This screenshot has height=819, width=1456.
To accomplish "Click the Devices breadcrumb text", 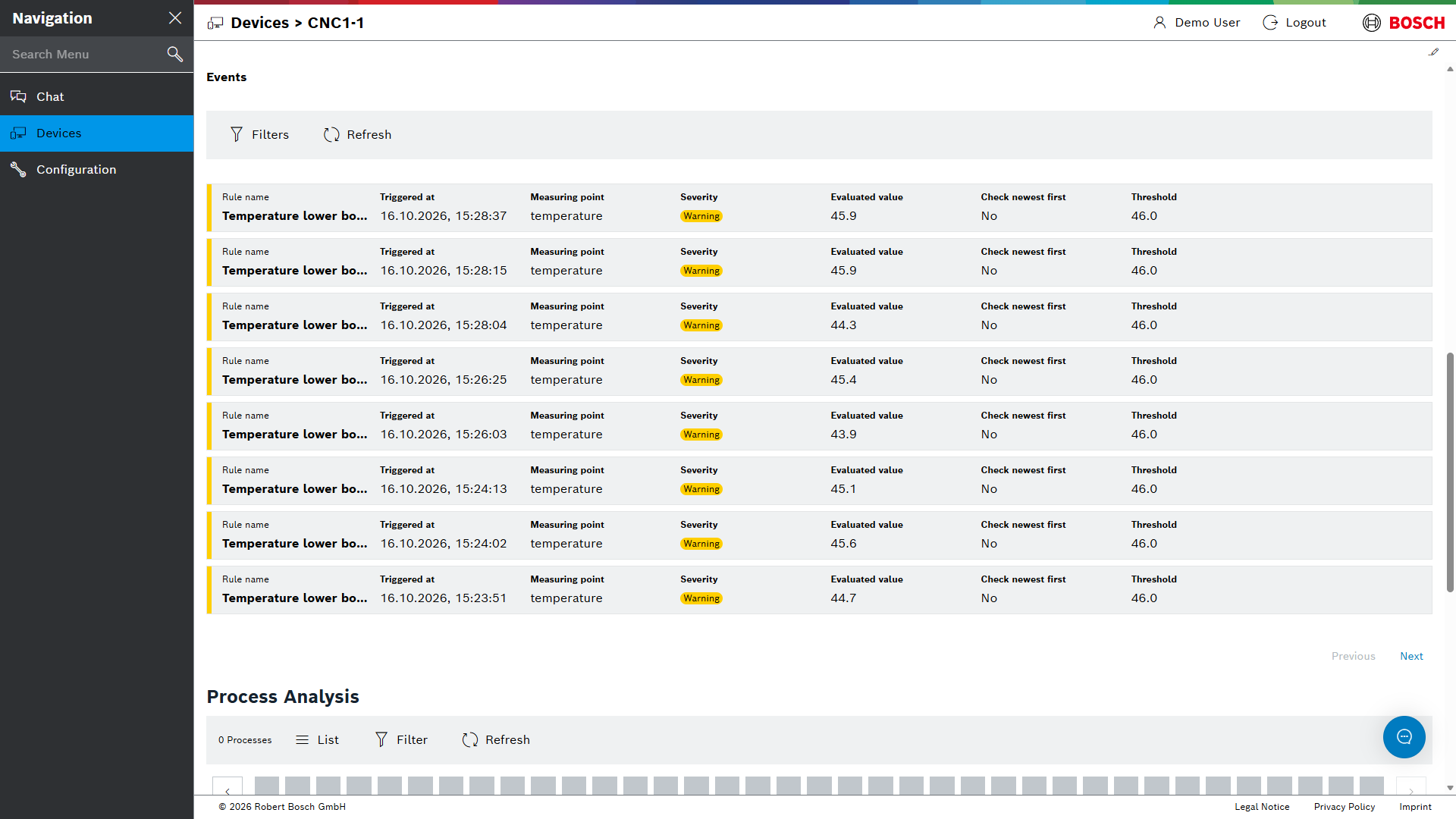I will [x=260, y=23].
